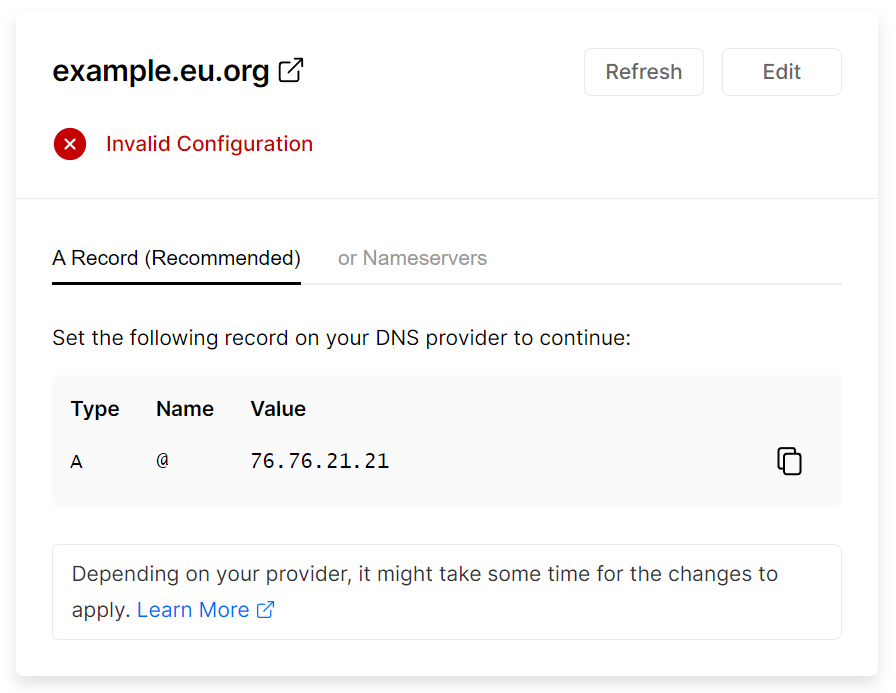Click the Invalid Configuration status text
This screenshot has height=693, width=896.
(x=209, y=144)
